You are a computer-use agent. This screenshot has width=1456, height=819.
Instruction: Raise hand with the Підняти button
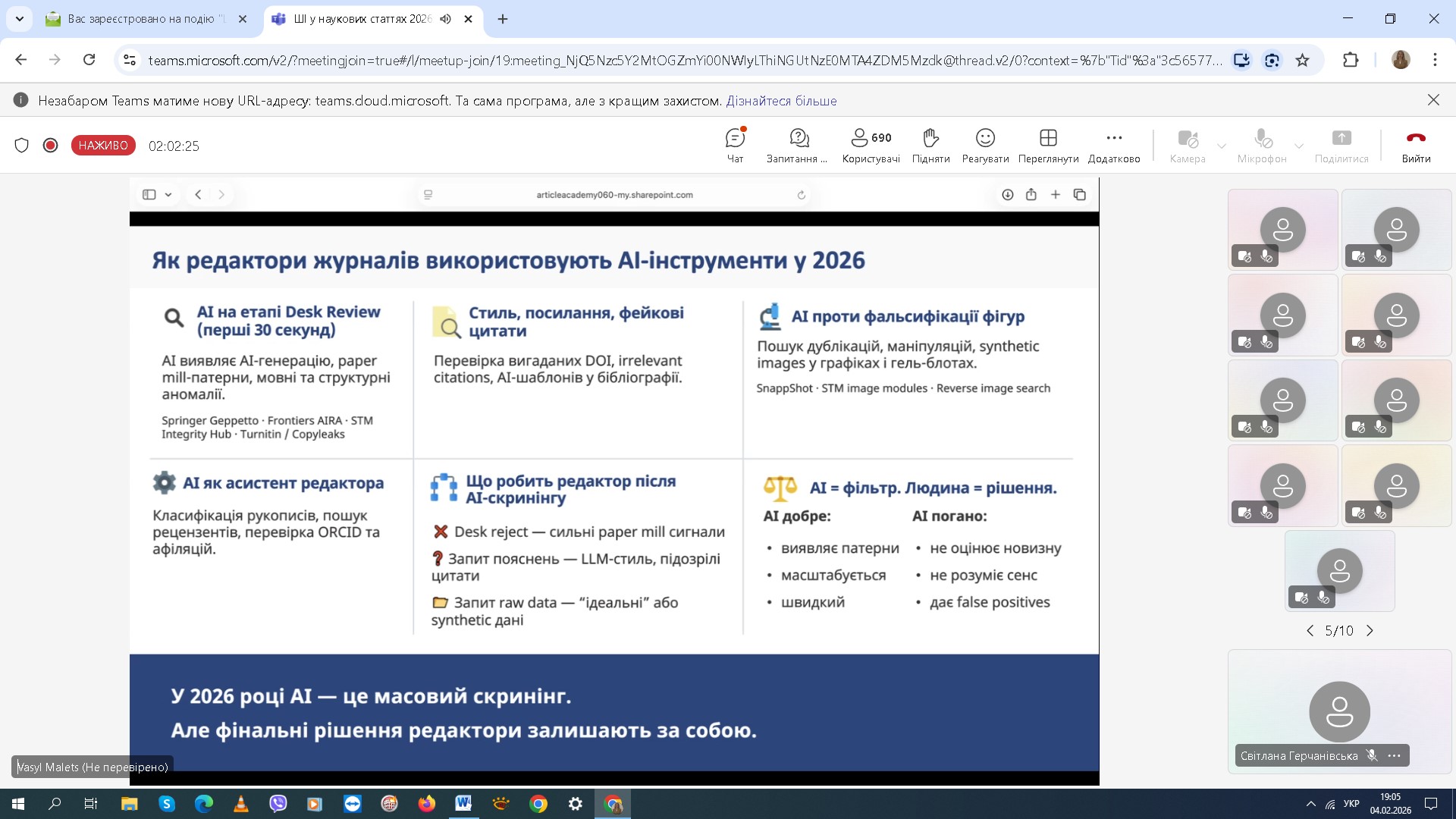tap(930, 145)
